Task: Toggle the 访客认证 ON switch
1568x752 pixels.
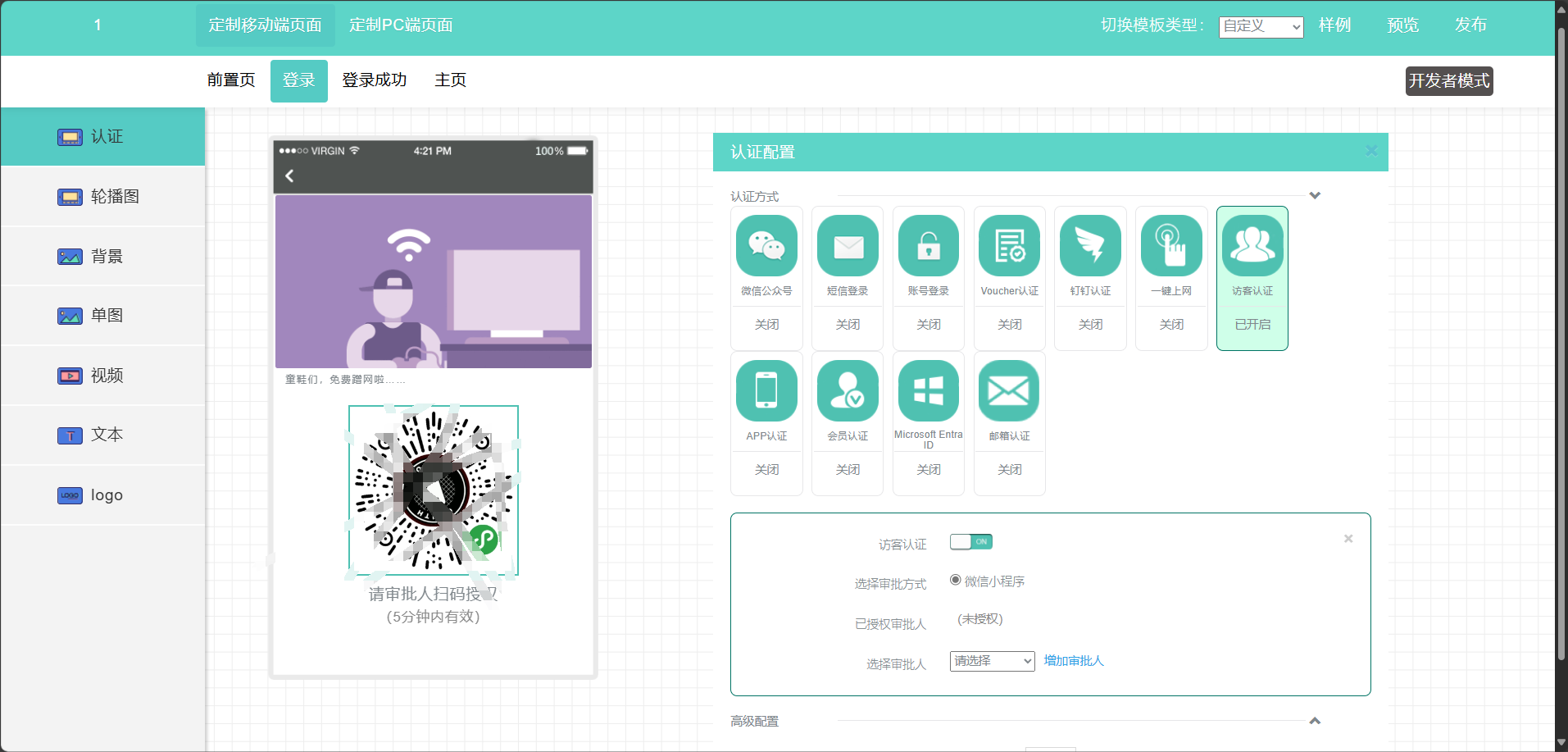Action: click(971, 542)
